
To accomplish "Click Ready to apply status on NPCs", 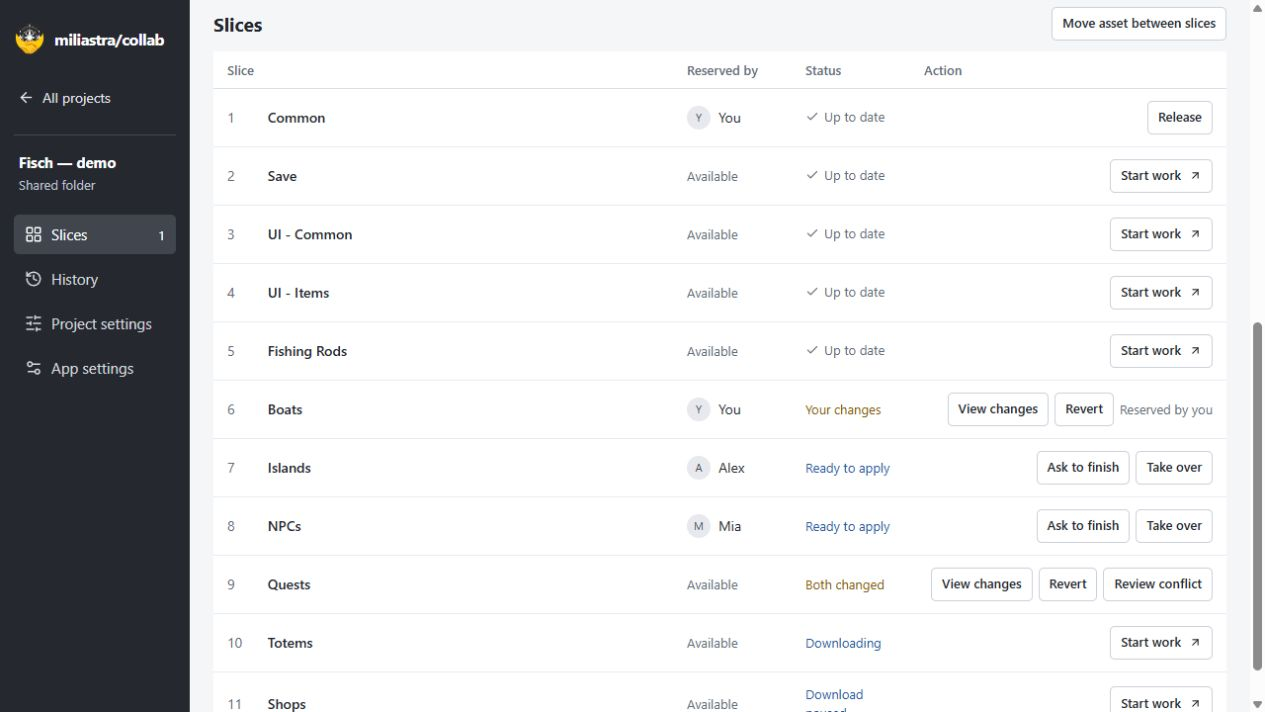I will (x=847, y=526).
